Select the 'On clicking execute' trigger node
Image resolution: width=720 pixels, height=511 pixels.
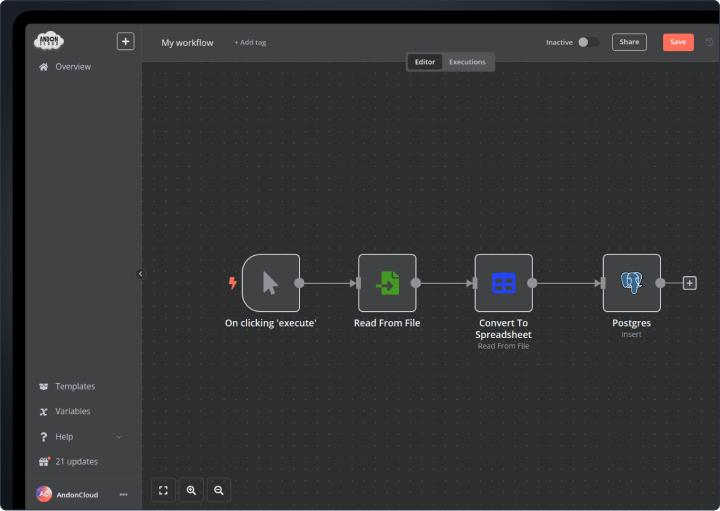[x=270, y=283]
